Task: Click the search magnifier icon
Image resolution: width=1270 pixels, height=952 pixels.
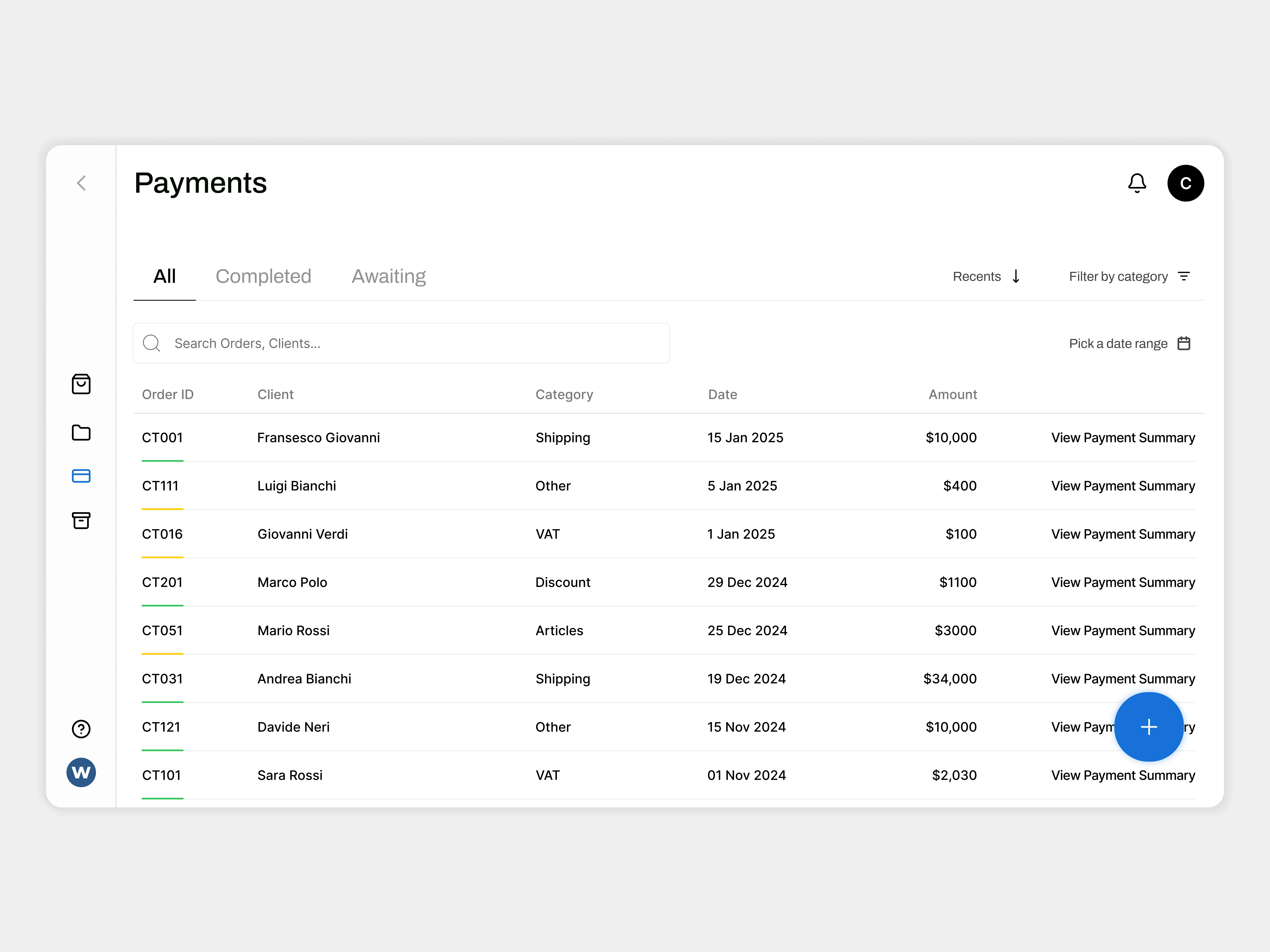Action: point(152,343)
